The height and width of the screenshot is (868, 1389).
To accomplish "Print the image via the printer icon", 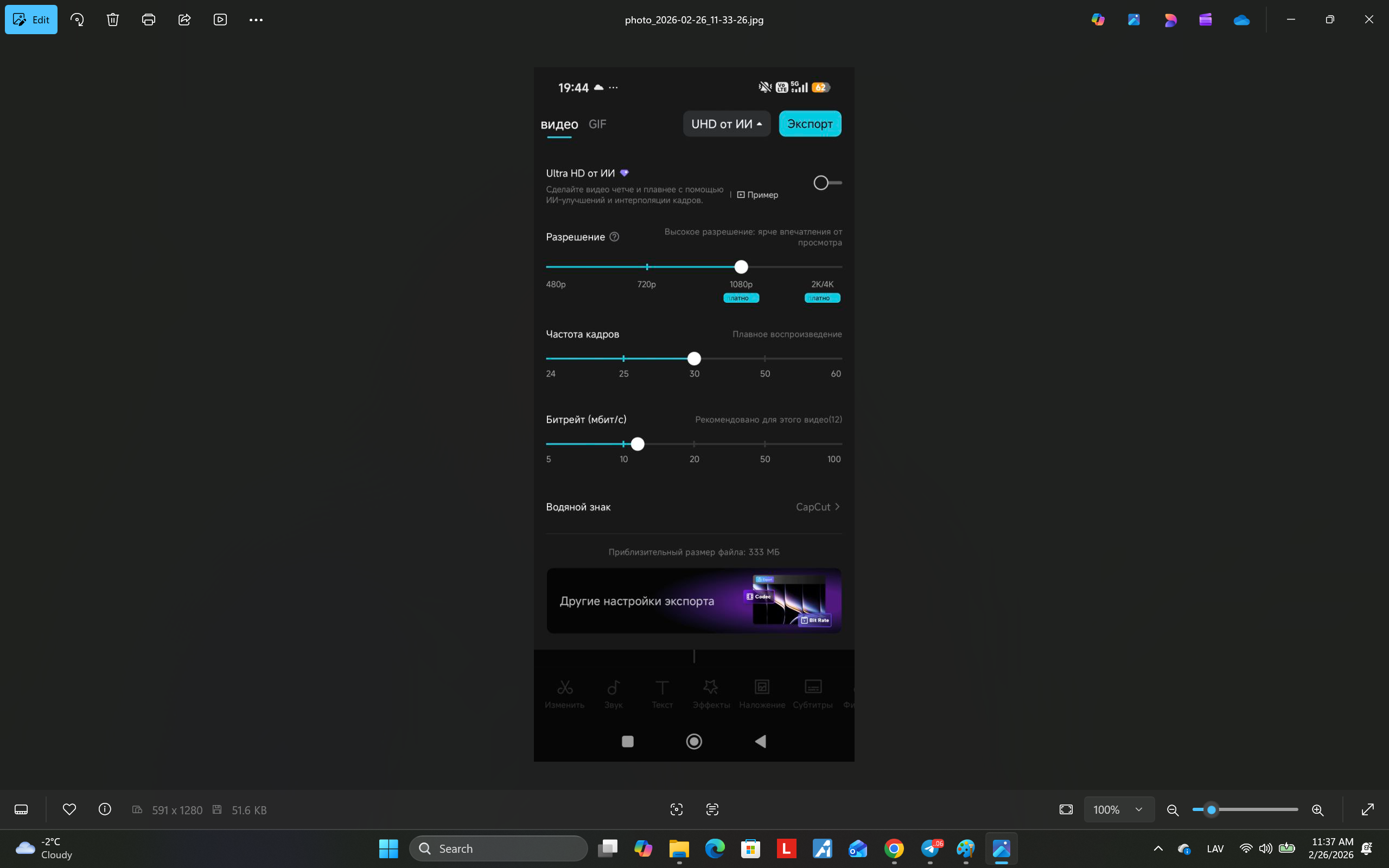I will click(x=149, y=20).
